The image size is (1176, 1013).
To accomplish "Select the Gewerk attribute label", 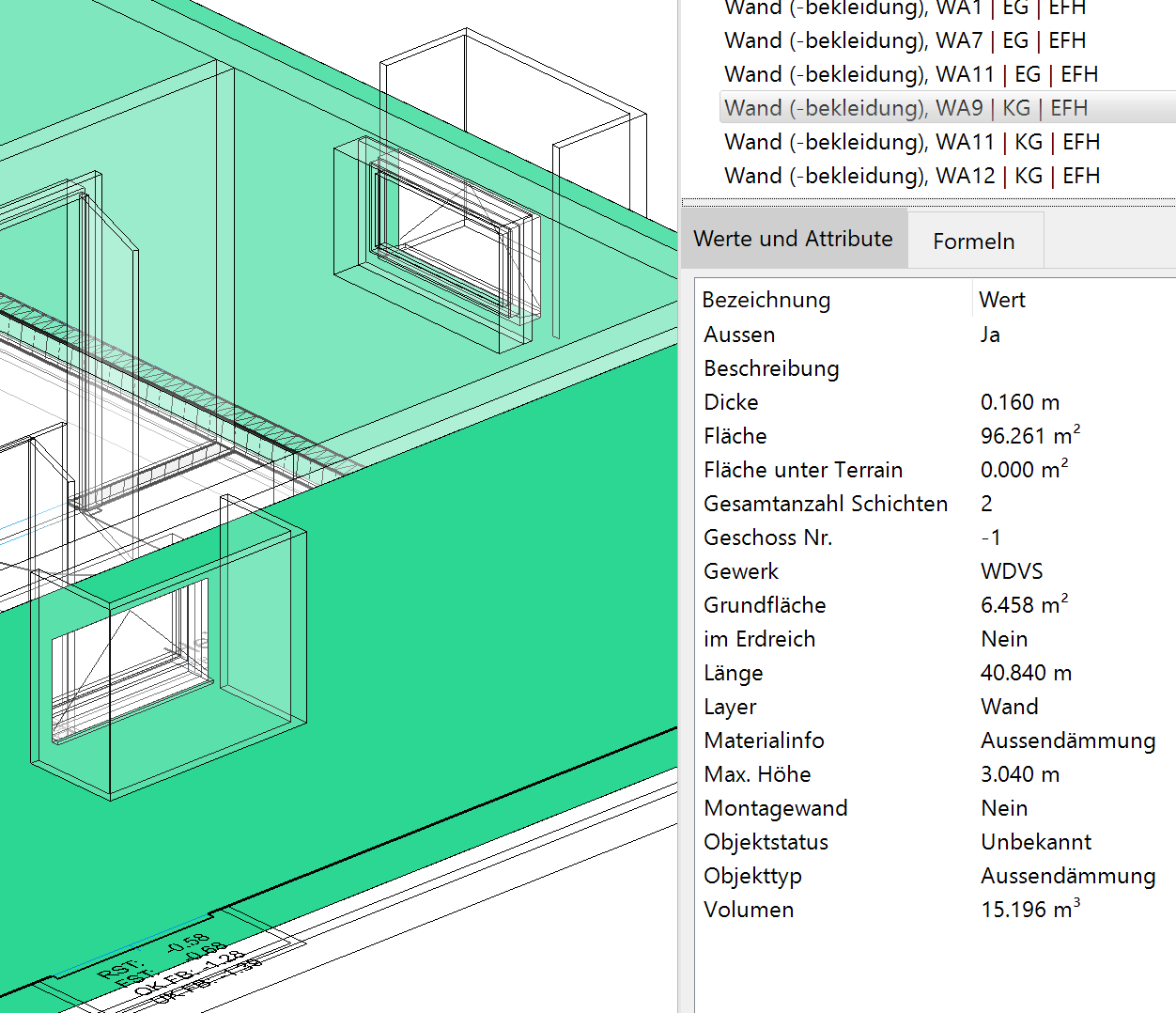I will pos(741,571).
